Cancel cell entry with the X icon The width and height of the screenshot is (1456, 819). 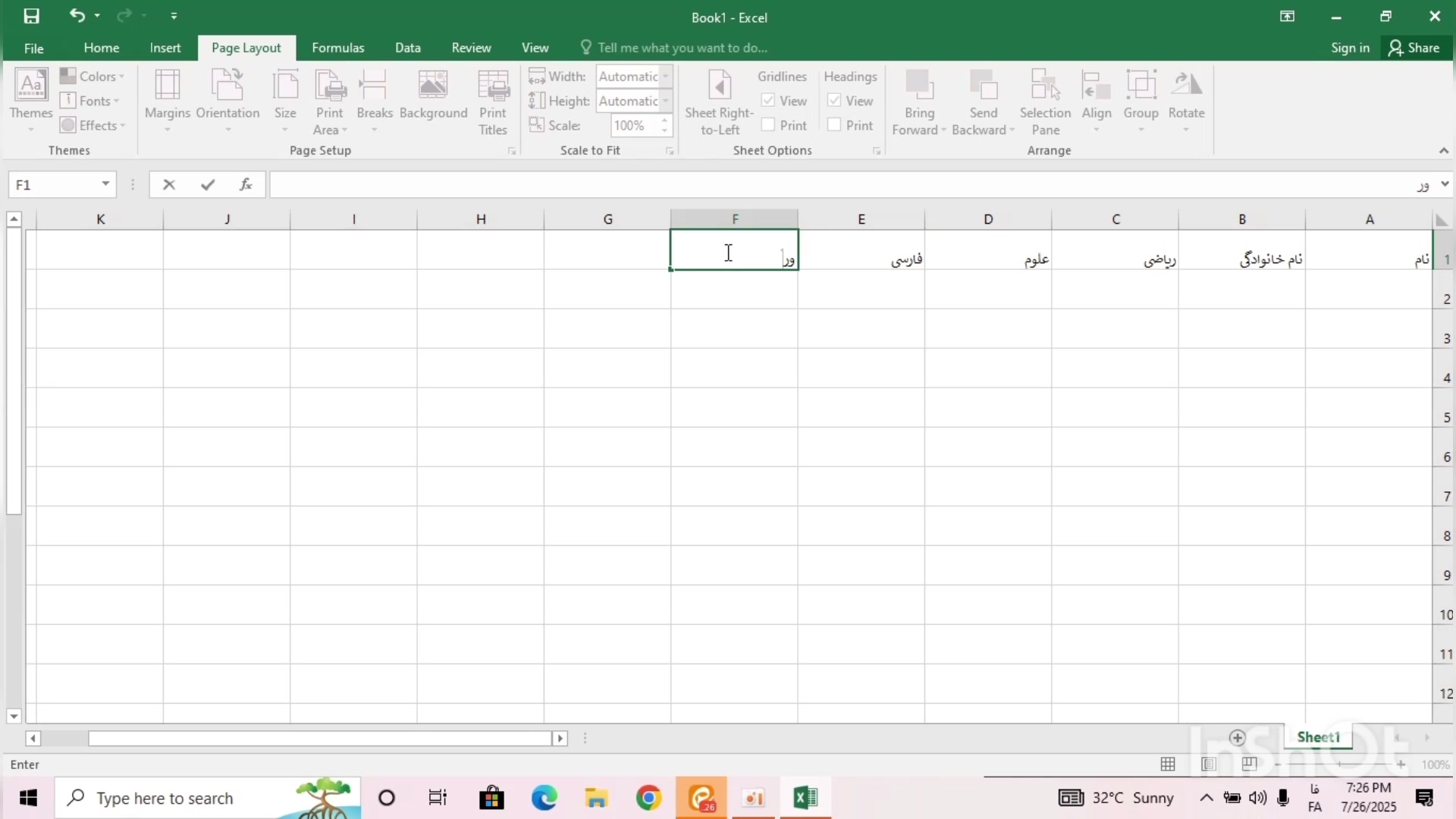tap(169, 184)
